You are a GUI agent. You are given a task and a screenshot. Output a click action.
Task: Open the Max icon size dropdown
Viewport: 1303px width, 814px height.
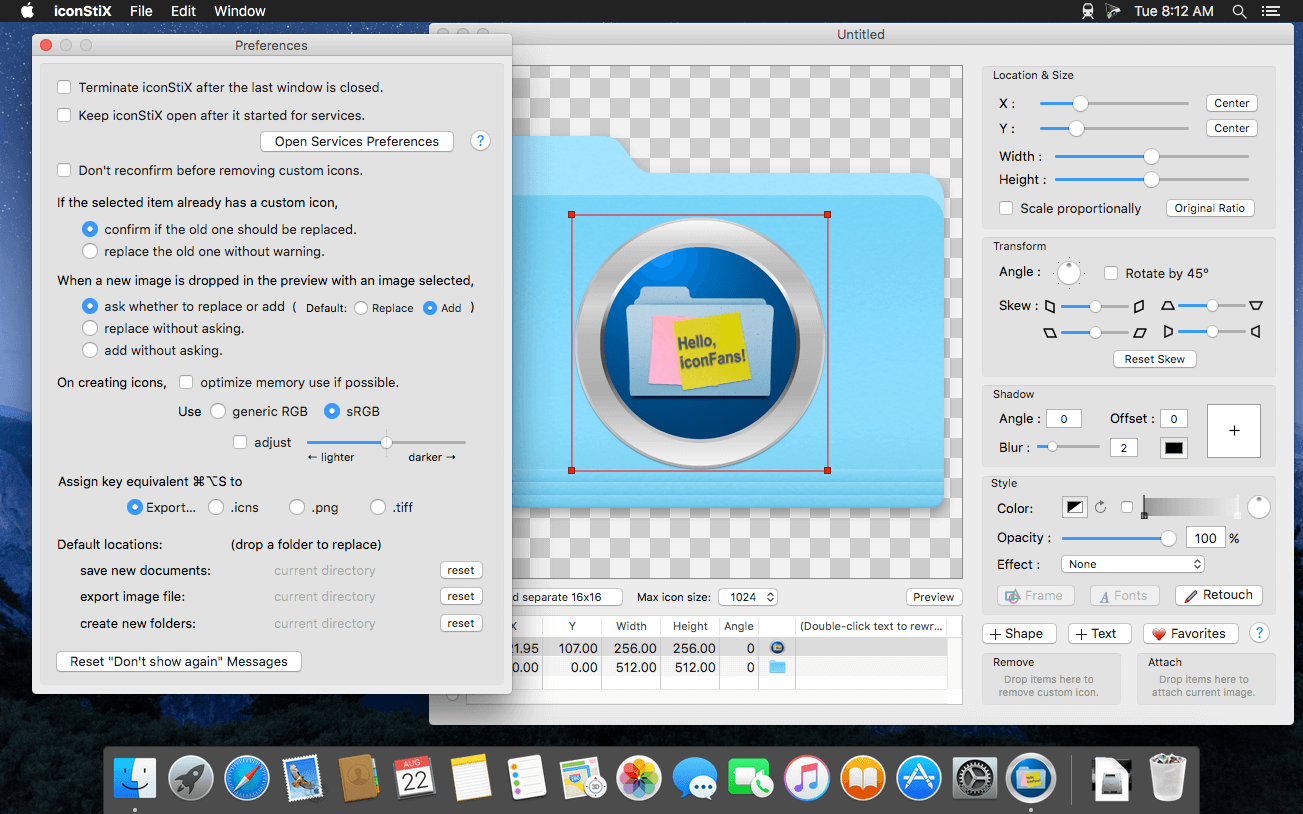coord(748,597)
